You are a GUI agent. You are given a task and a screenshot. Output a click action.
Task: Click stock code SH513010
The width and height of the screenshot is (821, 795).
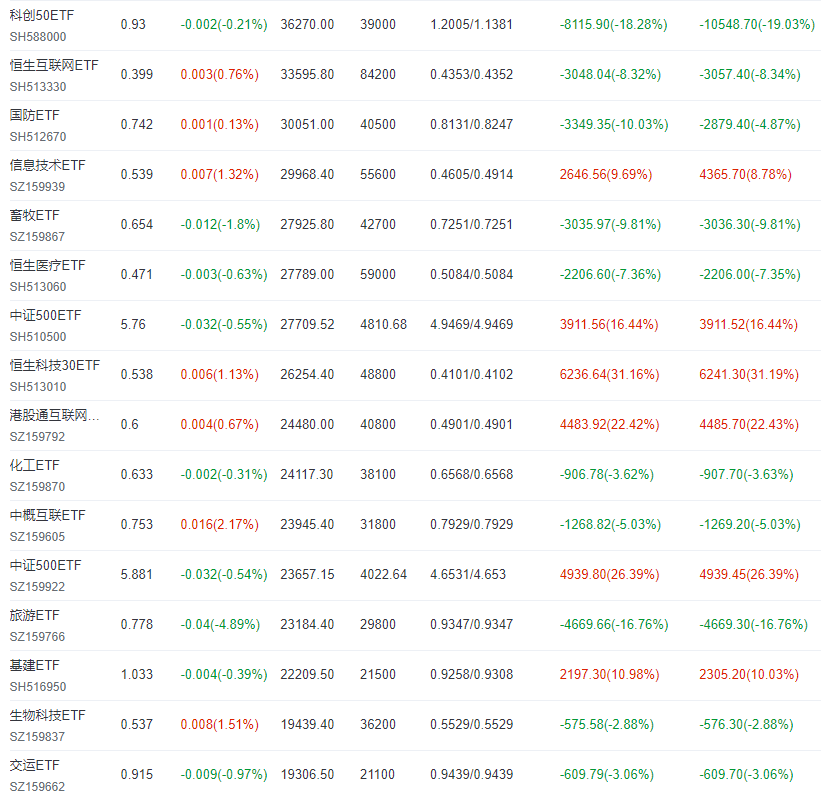tap(38, 387)
